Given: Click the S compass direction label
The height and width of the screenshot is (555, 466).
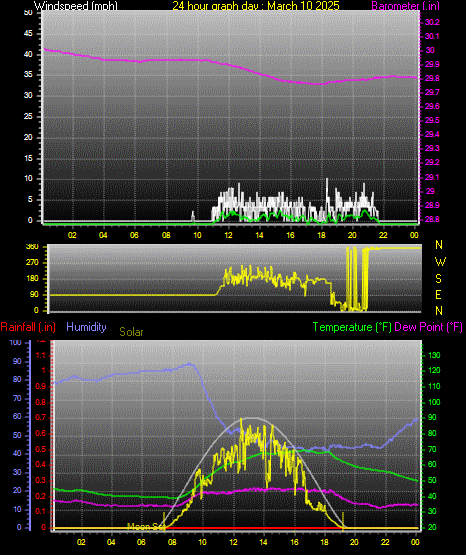Looking at the screenshot, I should coord(438,279).
